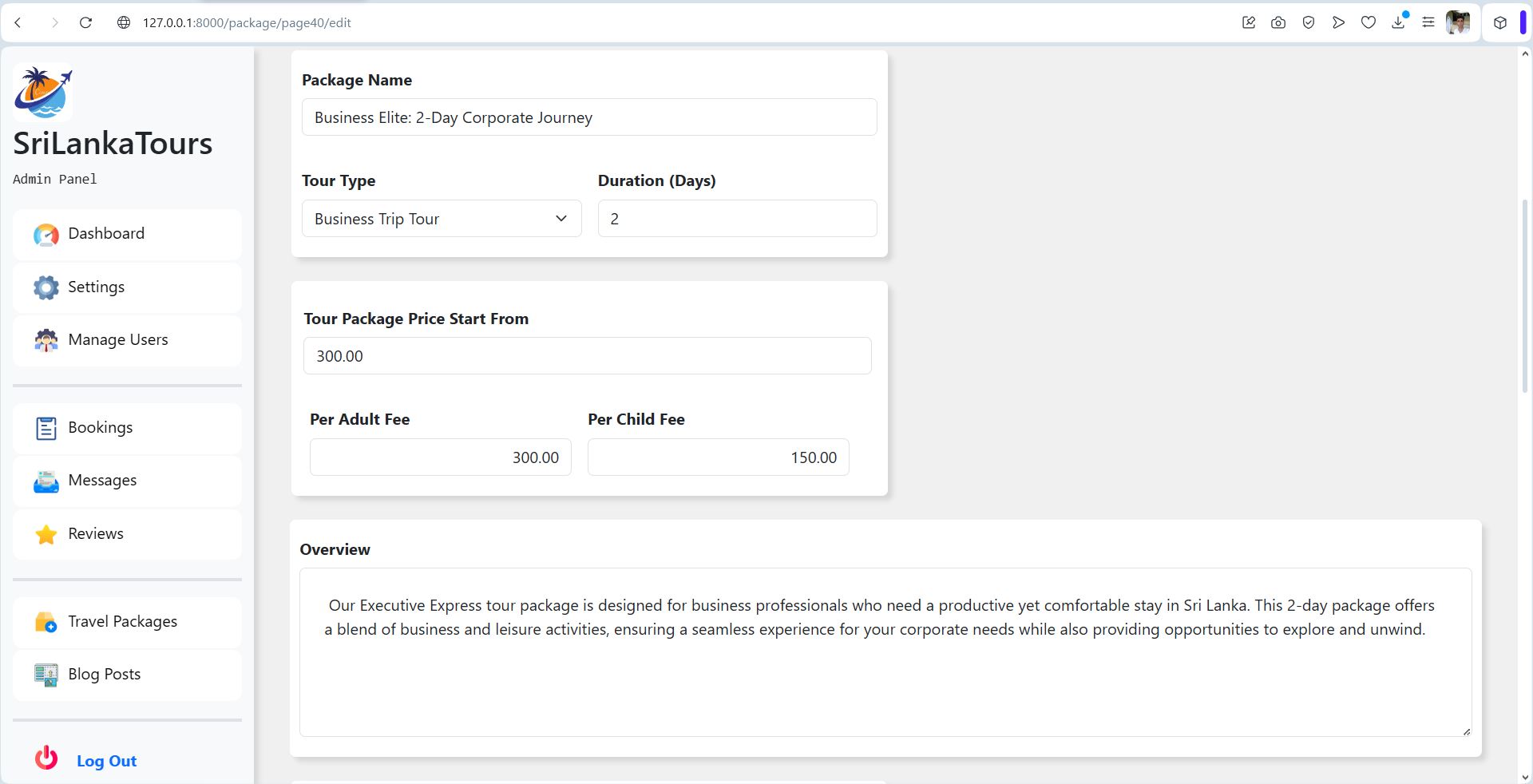Click the Tour Type label
The width and height of the screenshot is (1533, 784).
339,180
